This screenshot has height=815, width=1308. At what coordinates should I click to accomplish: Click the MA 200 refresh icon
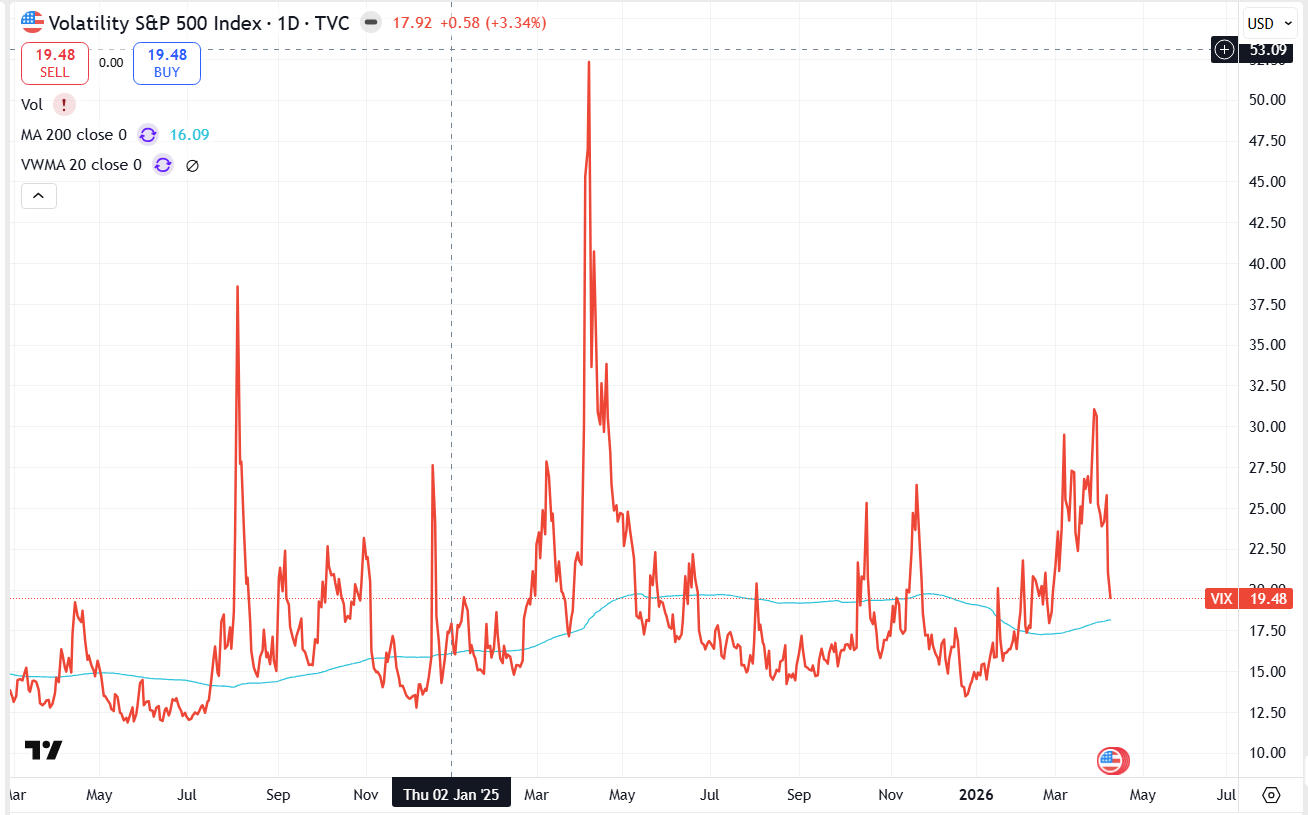[x=147, y=134]
